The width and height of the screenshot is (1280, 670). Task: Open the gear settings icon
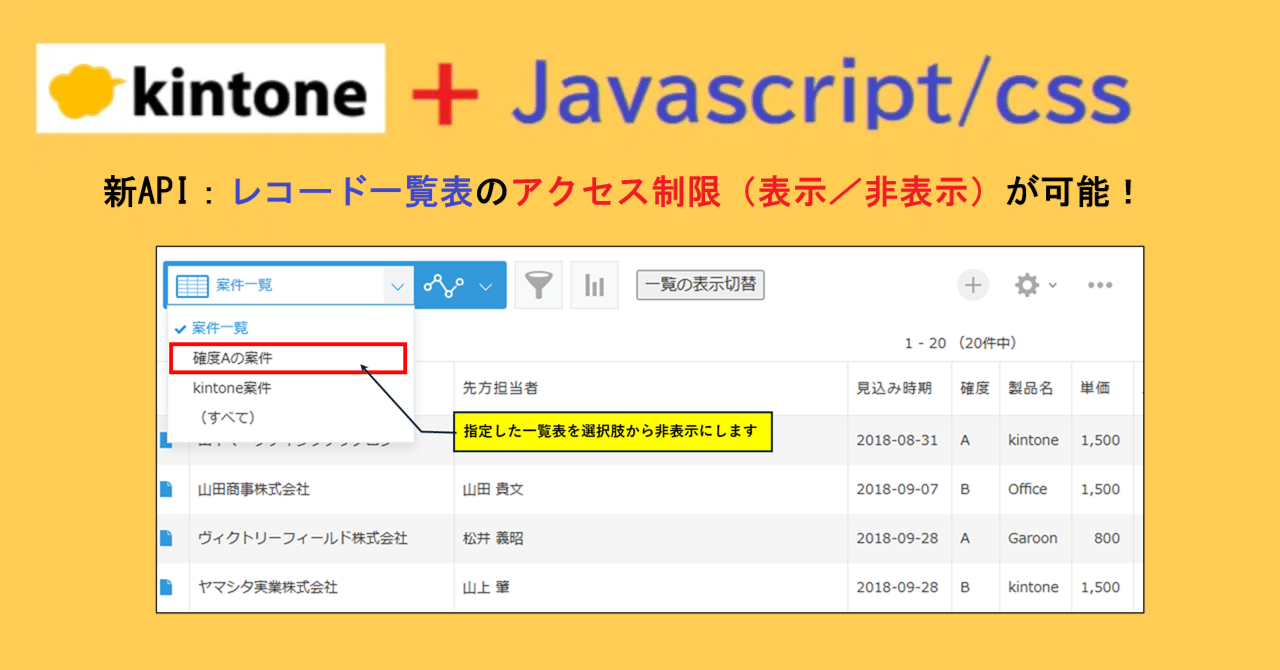pyautogui.click(x=1029, y=285)
